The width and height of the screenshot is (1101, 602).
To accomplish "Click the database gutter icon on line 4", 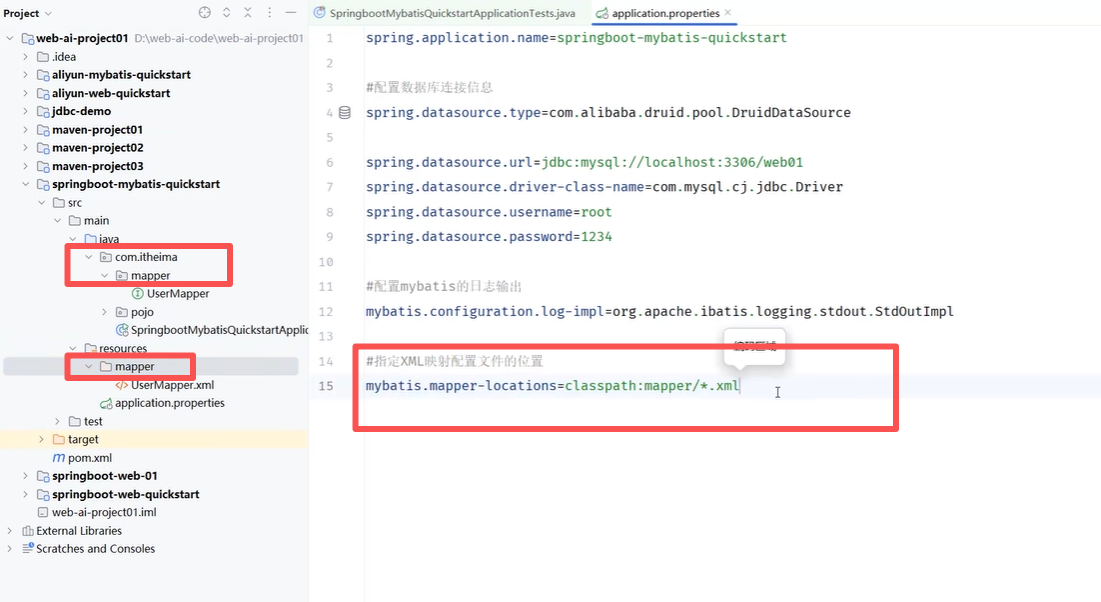I will click(345, 112).
